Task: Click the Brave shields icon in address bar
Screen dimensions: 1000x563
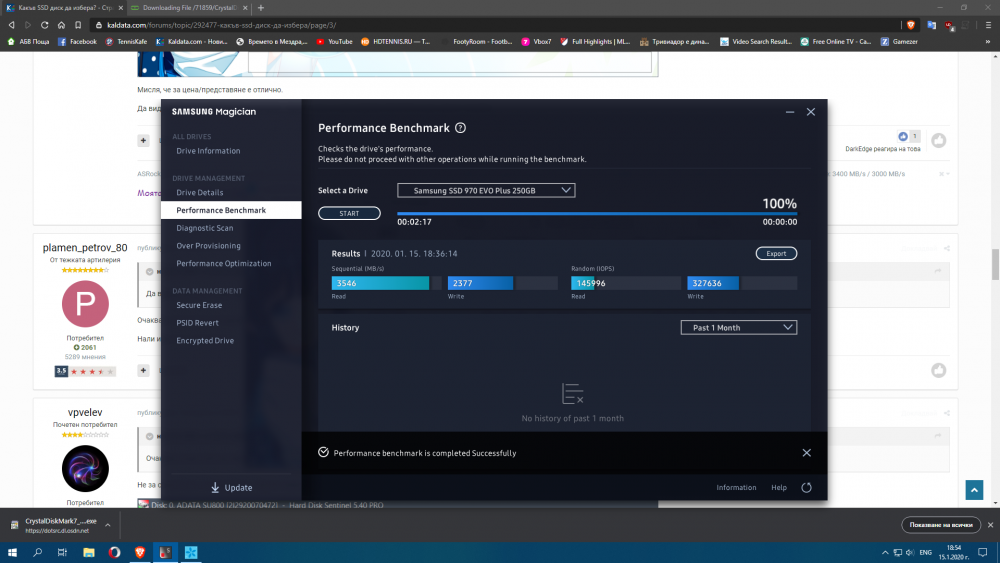Action: pyautogui.click(x=911, y=25)
